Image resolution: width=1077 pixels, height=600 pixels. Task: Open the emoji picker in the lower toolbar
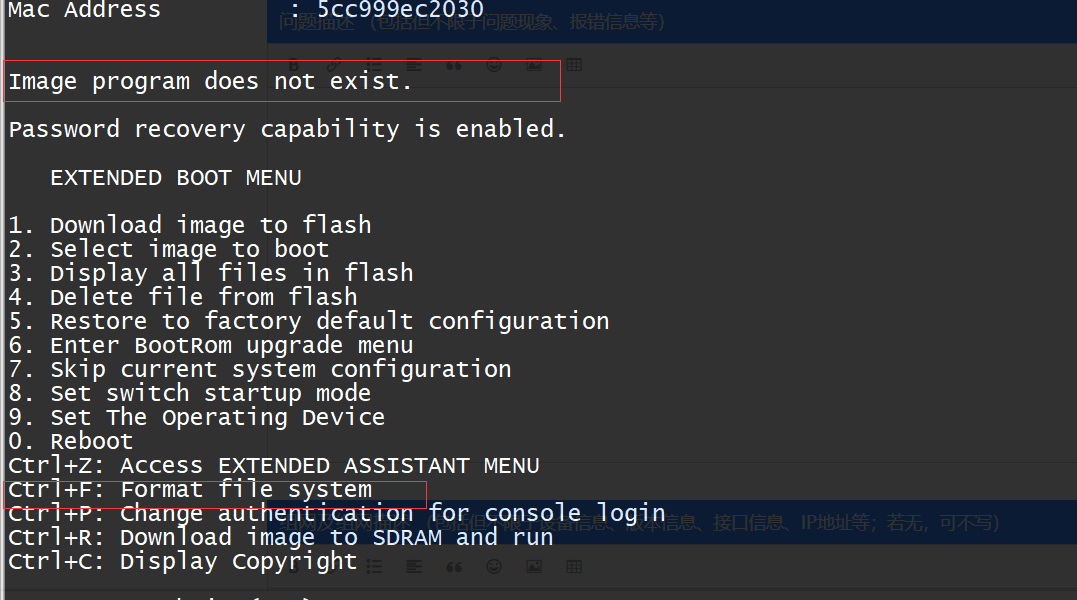[x=494, y=567]
